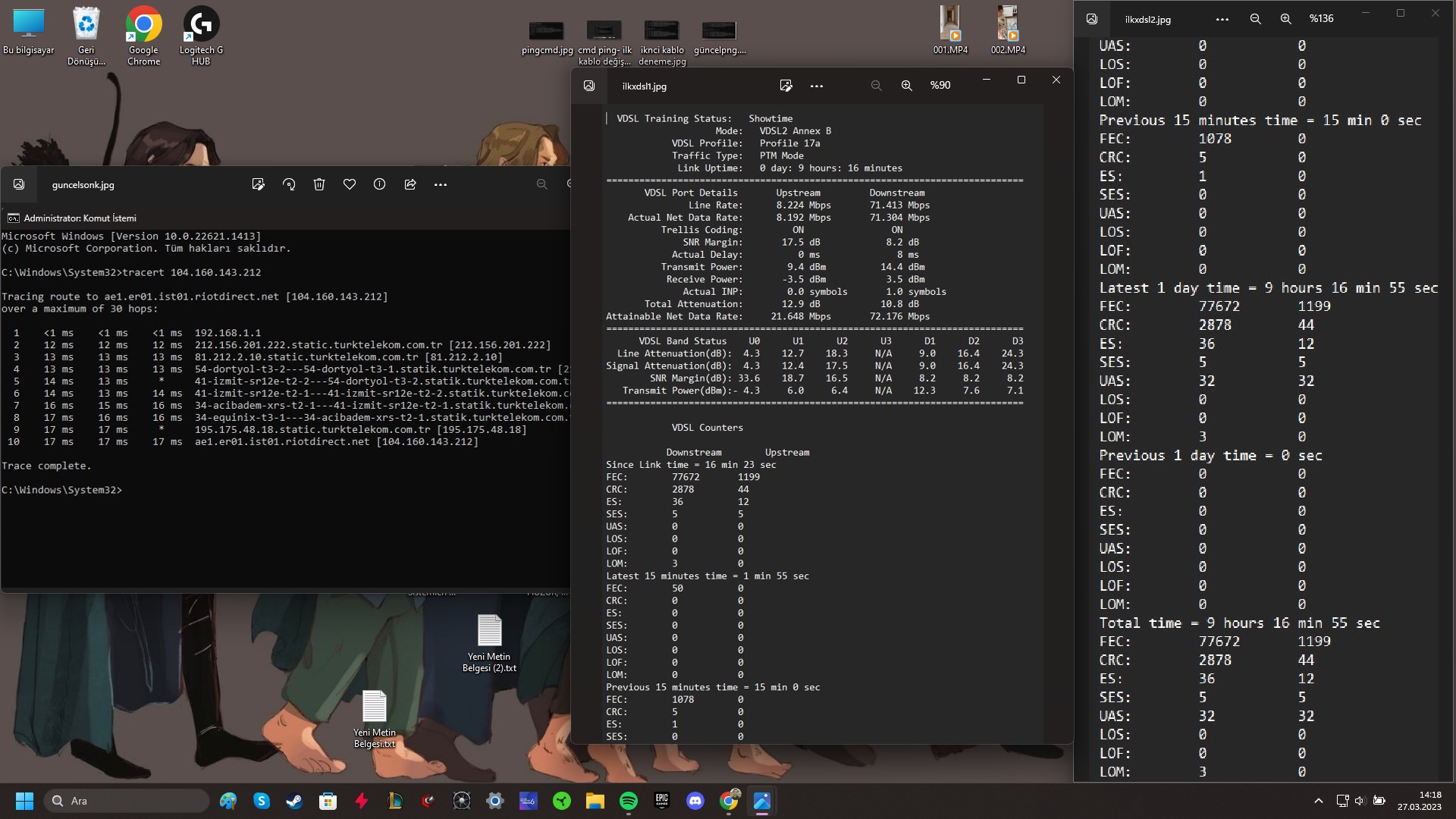Zoom in on the ilkxdsl2.jpg photo
Viewport: 1456px width, 819px height.
(x=1286, y=19)
